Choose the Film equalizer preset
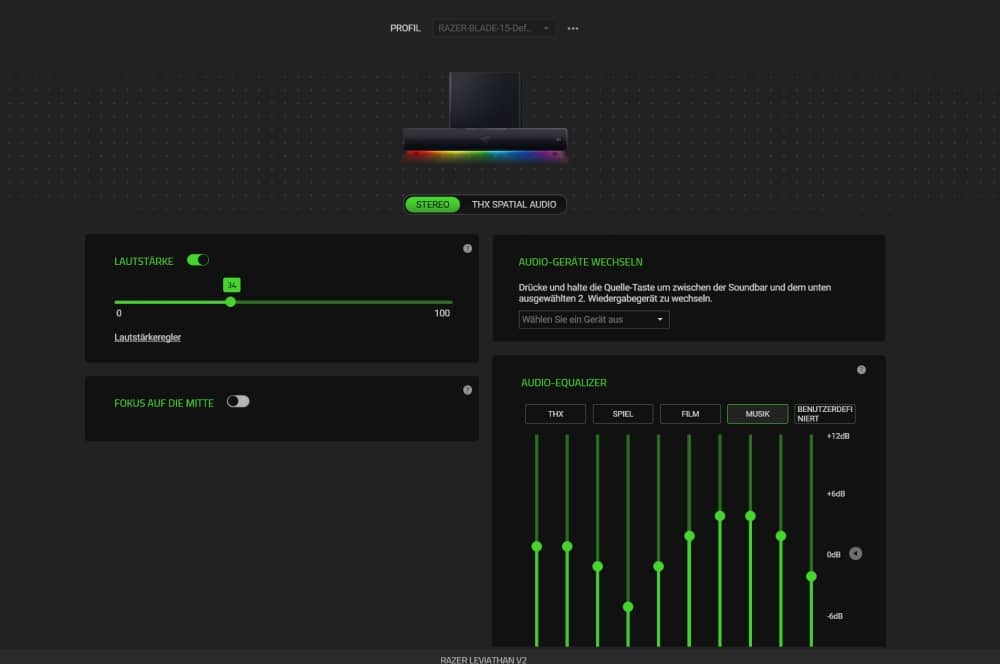 (x=690, y=414)
